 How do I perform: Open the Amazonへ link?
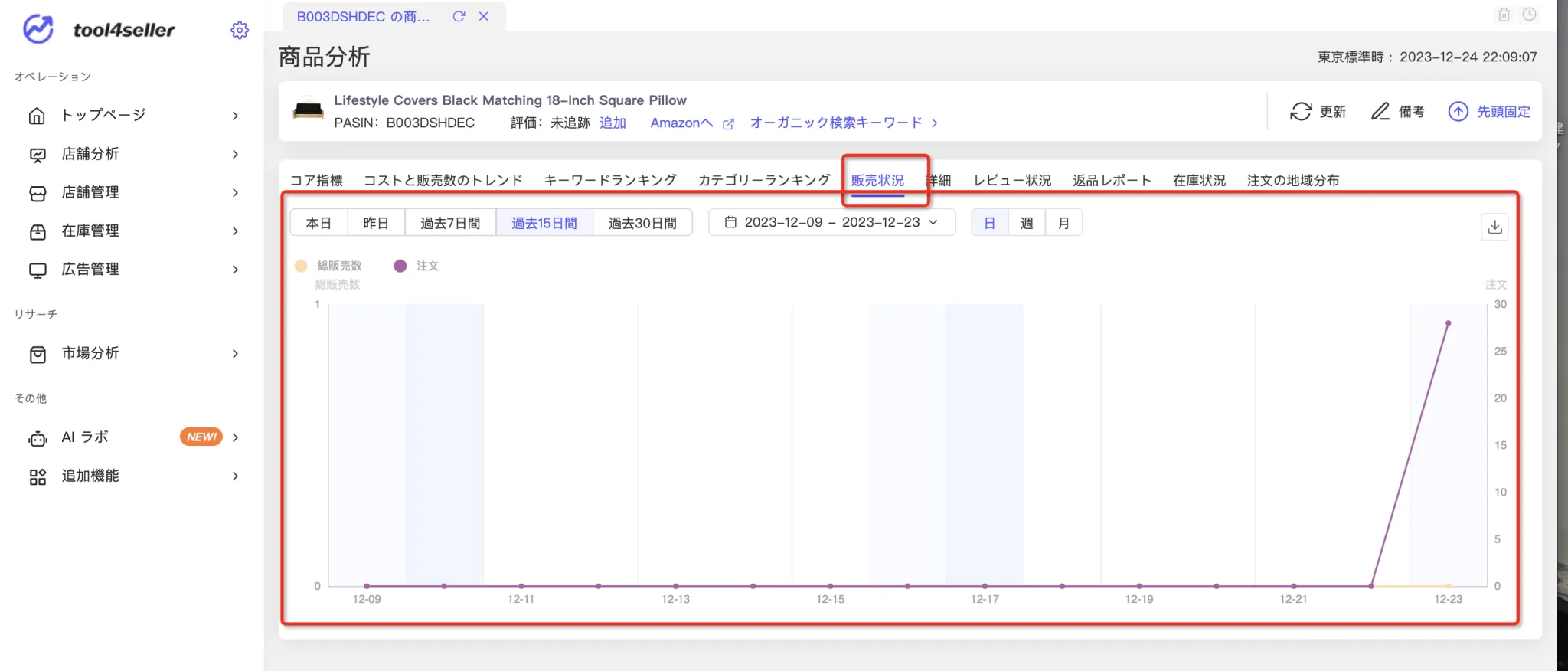pos(681,123)
